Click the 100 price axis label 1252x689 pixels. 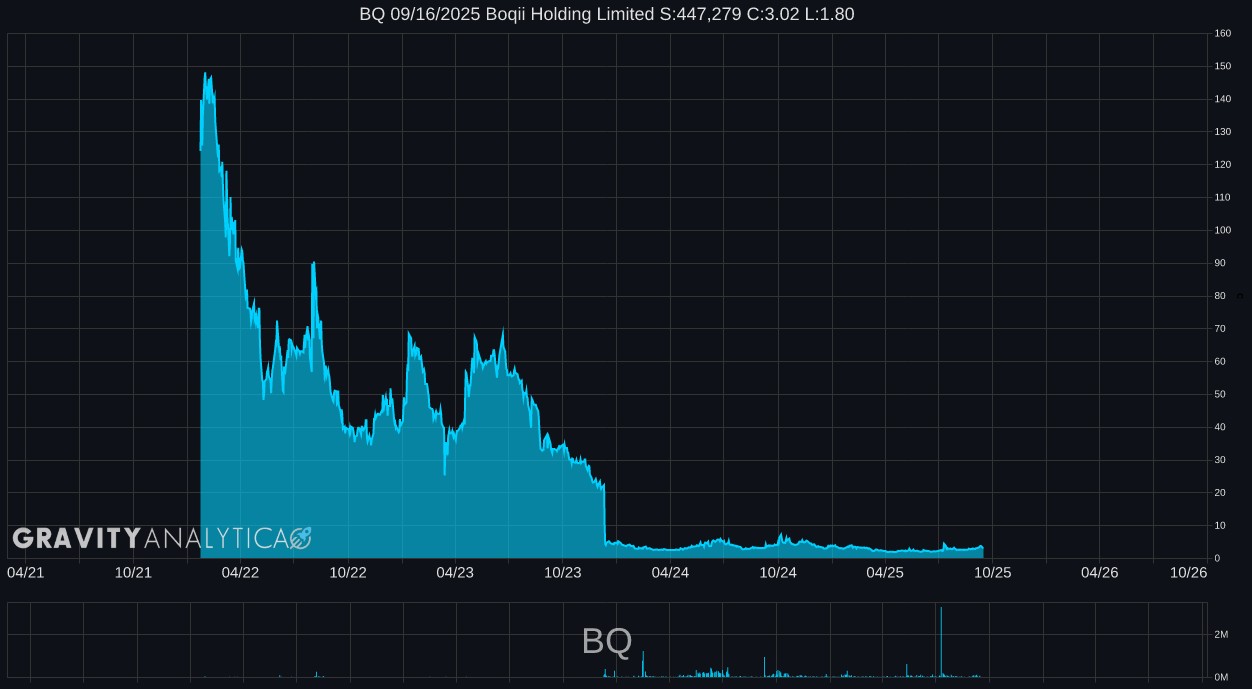click(1222, 230)
